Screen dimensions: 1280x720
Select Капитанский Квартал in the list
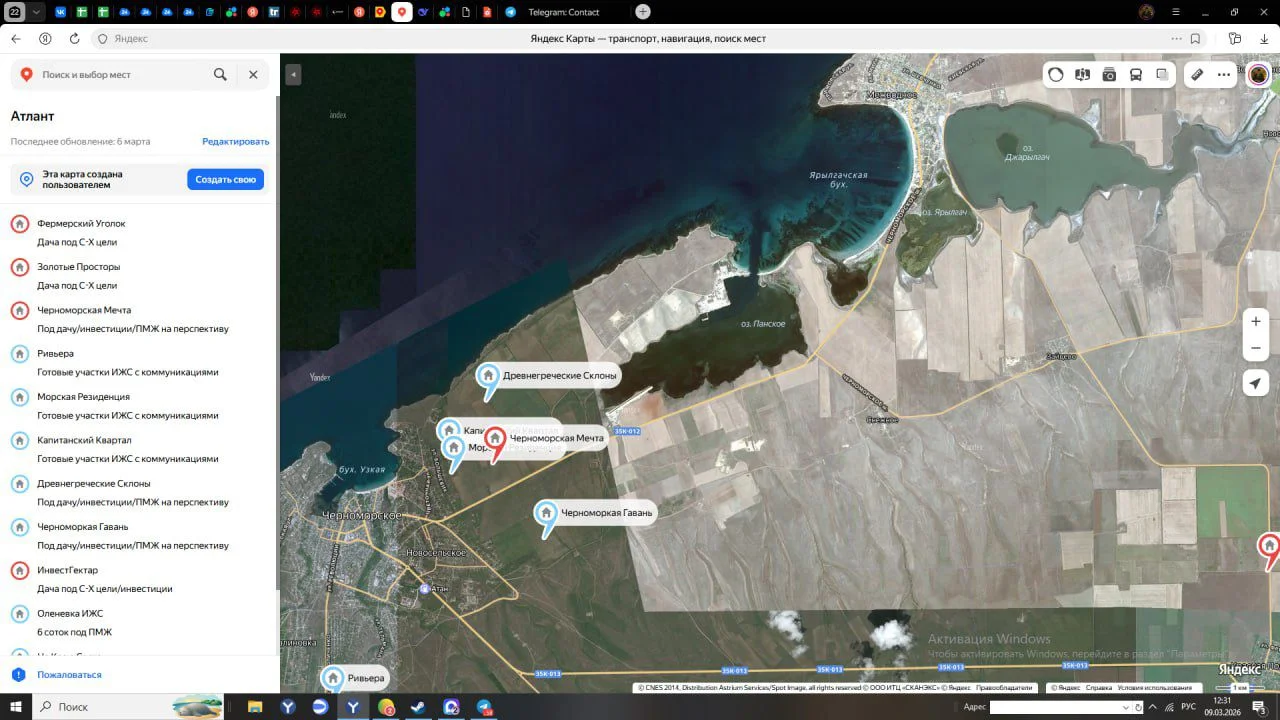coord(140,449)
